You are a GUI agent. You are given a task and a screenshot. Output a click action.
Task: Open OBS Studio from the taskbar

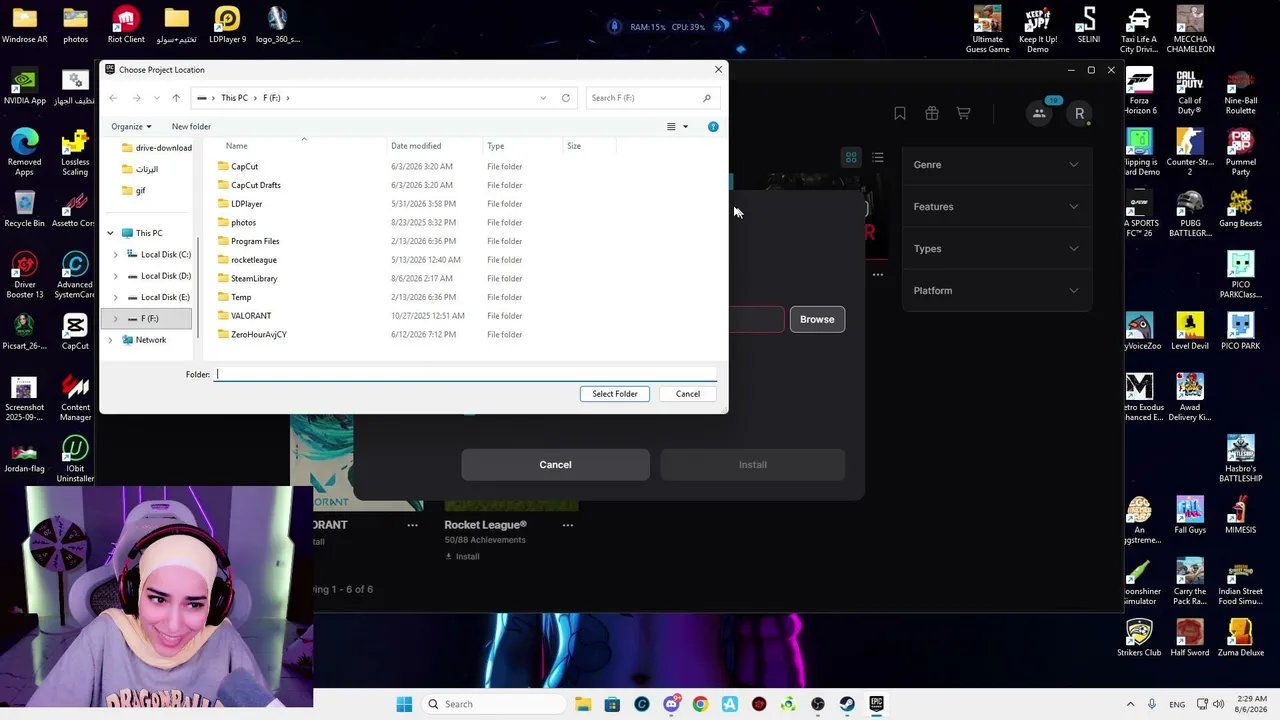coord(818,705)
